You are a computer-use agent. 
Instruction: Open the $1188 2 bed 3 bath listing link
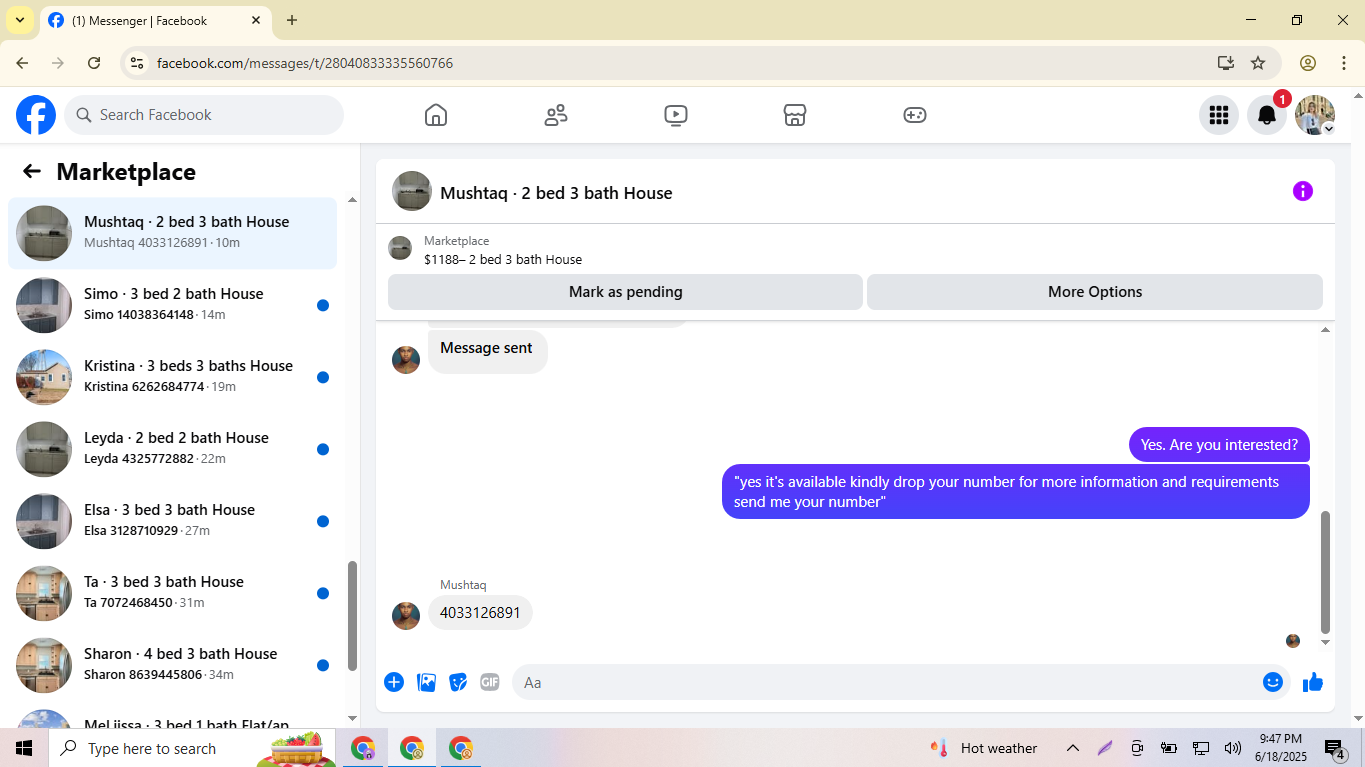[503, 259]
